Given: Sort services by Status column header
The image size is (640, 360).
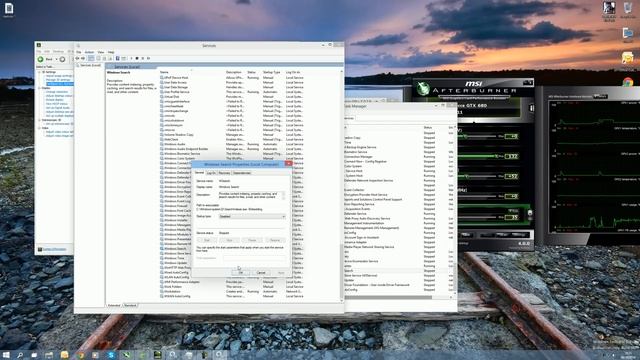Looking at the screenshot, I should pyautogui.click(x=251, y=72).
